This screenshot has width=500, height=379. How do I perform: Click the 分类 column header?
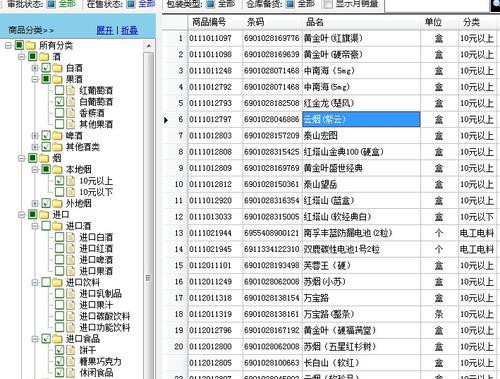coord(477,22)
